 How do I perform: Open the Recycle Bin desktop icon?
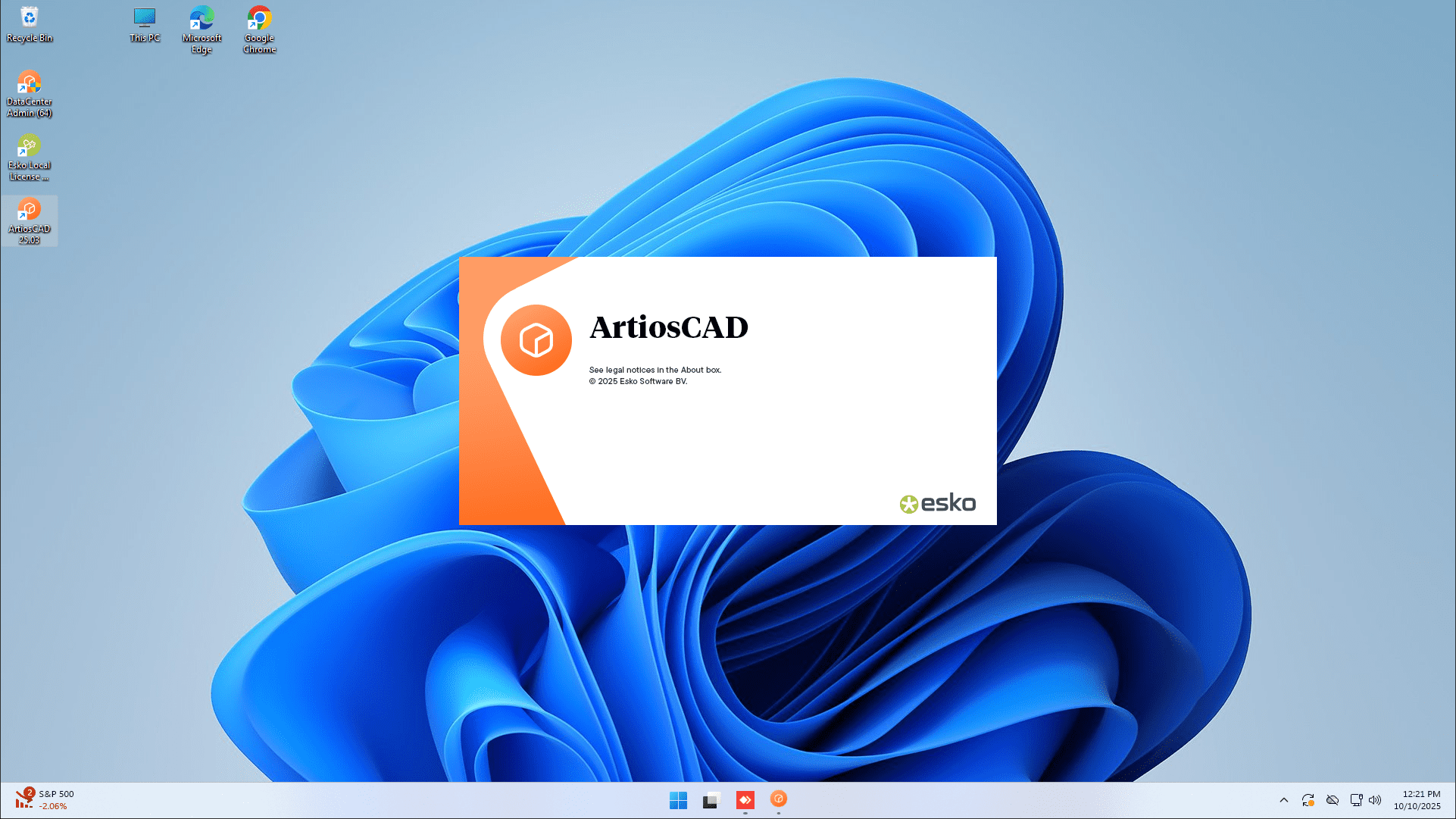30,24
